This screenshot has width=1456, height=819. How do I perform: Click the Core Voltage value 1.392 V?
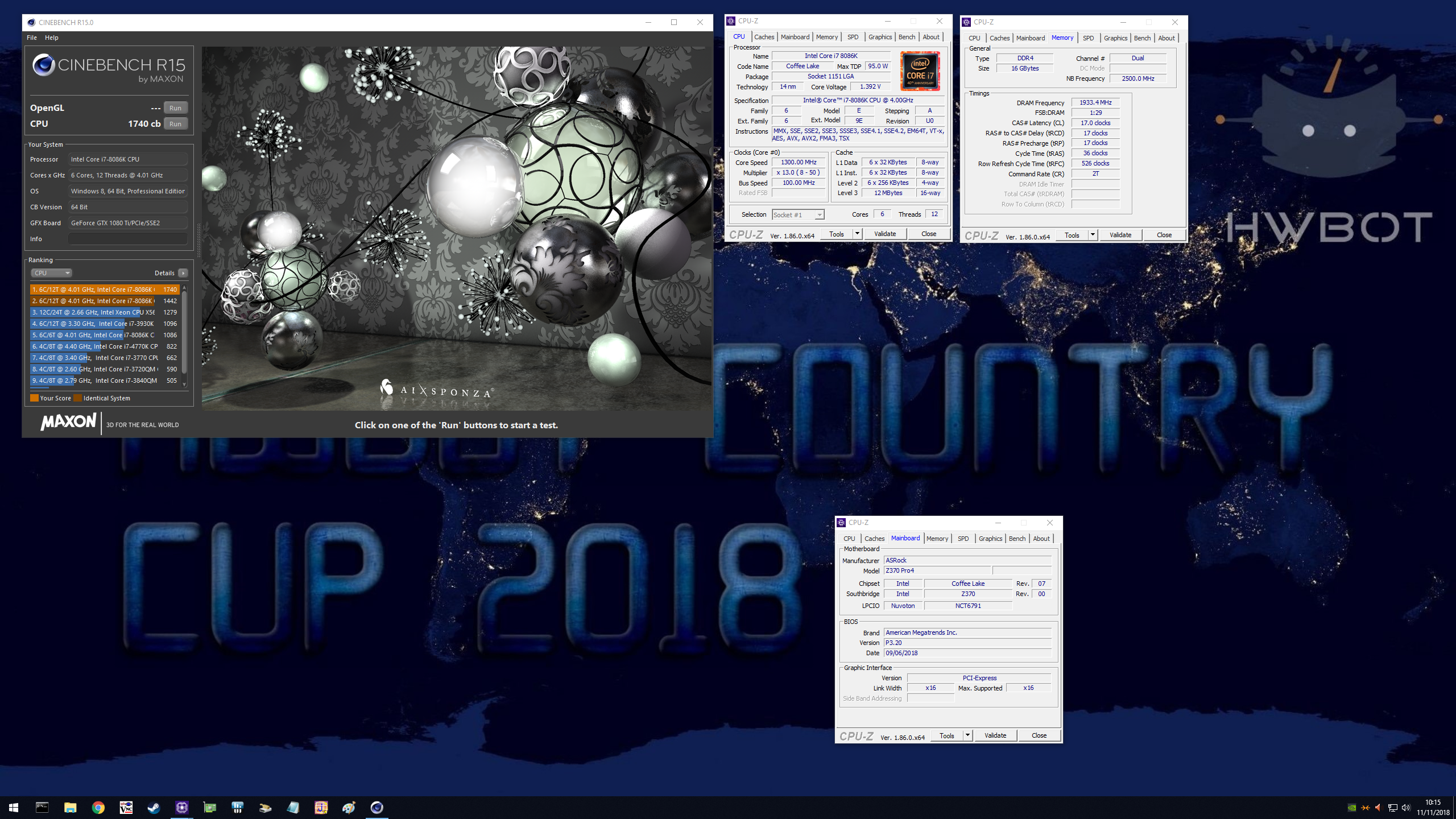[x=870, y=86]
